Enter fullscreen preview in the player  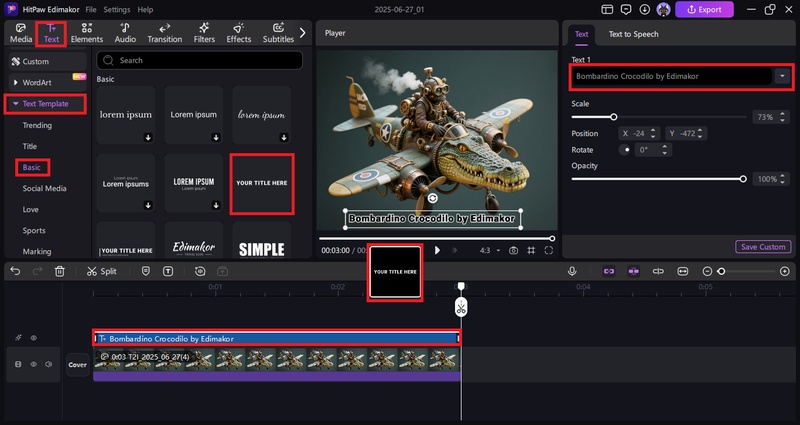click(x=547, y=250)
